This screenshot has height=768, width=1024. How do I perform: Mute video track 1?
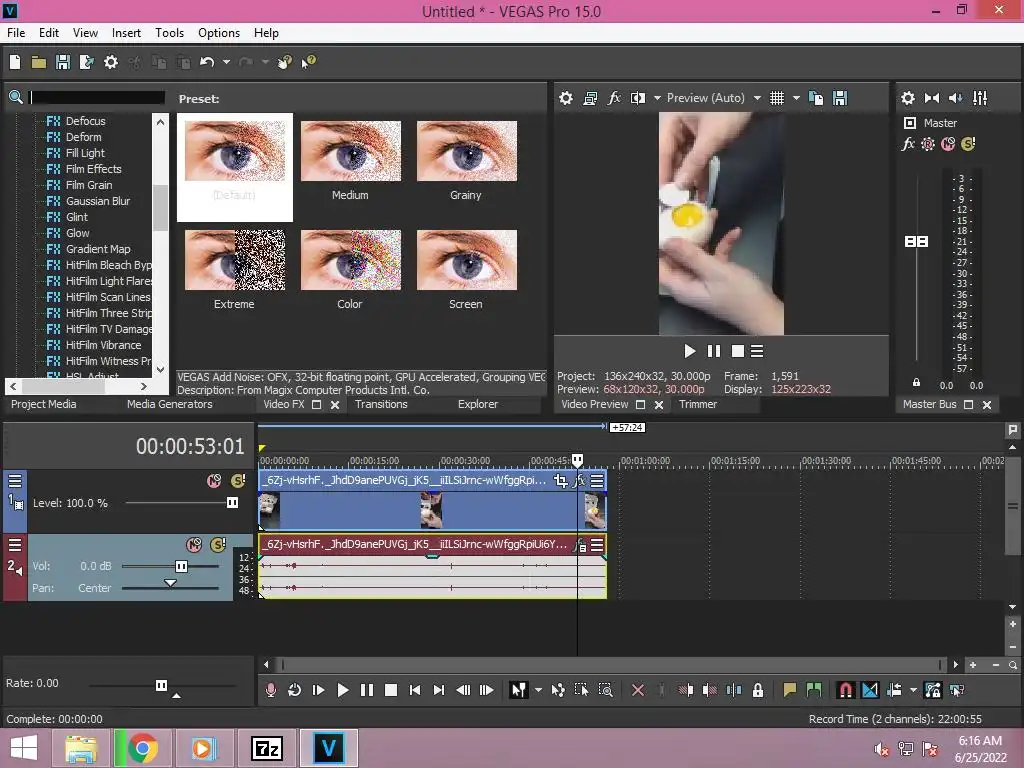(214, 481)
